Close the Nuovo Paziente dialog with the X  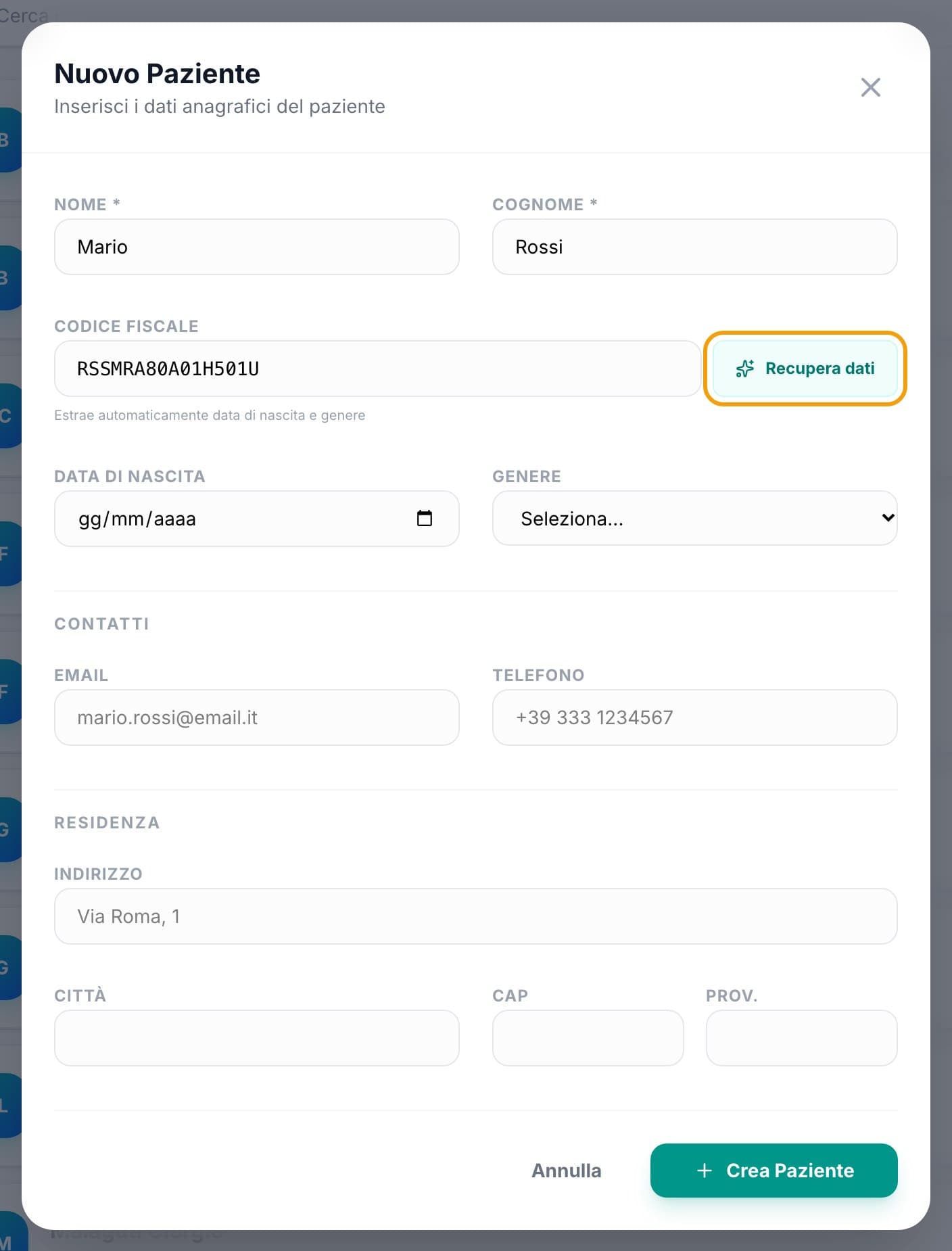[x=870, y=87]
